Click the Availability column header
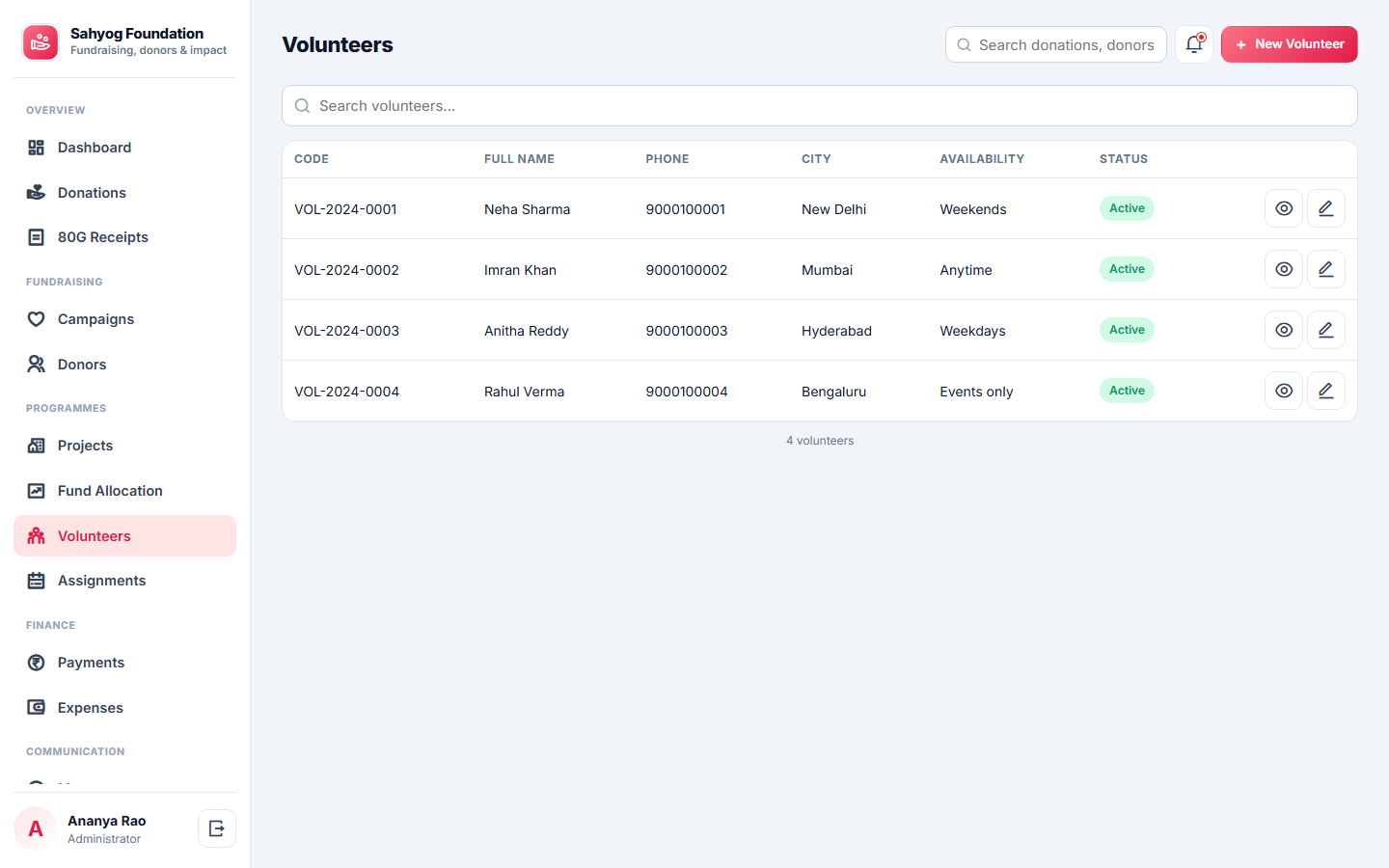The height and width of the screenshot is (868, 1389). [x=982, y=159]
